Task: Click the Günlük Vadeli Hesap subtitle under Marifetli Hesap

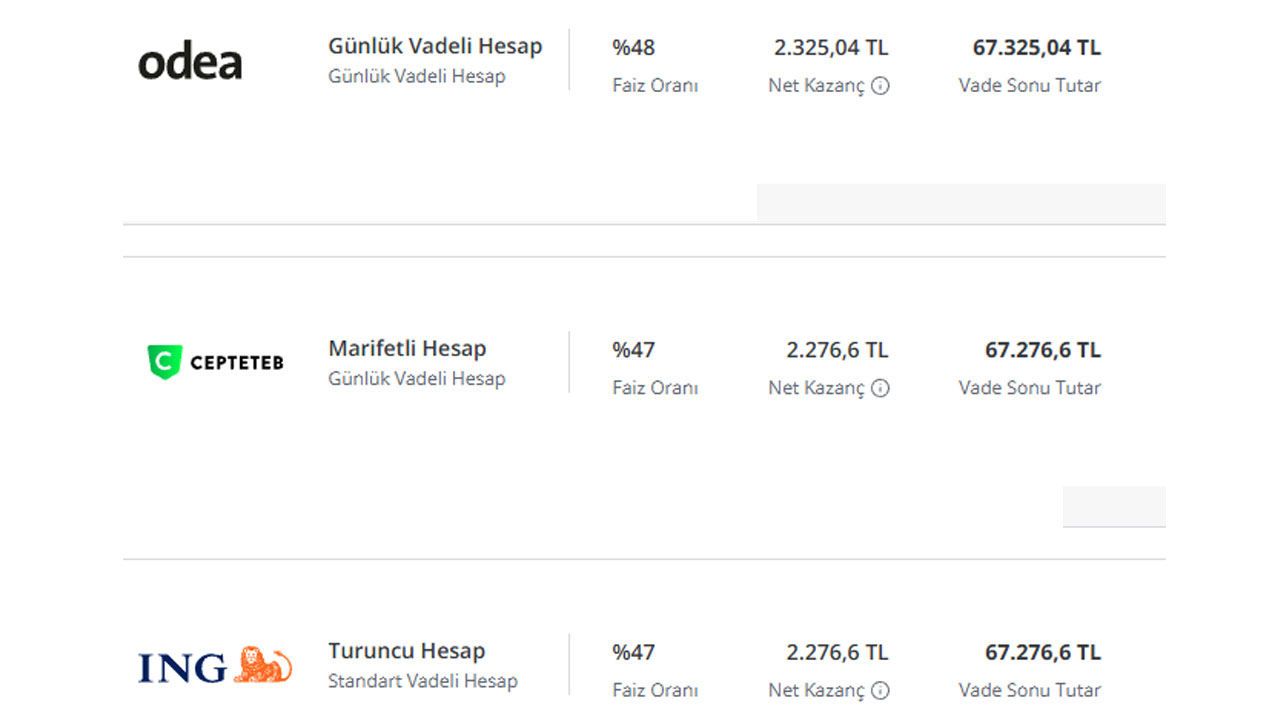Action: (x=417, y=378)
